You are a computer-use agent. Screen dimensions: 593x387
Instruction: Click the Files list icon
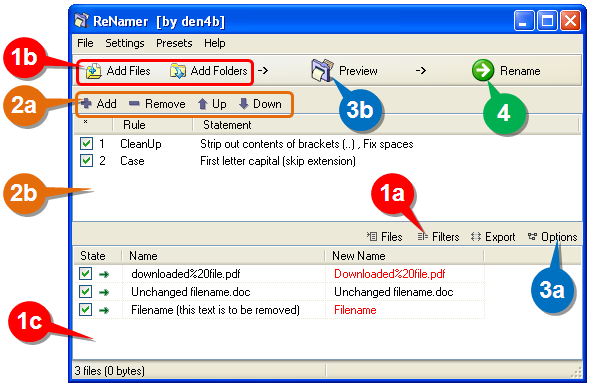[372, 237]
